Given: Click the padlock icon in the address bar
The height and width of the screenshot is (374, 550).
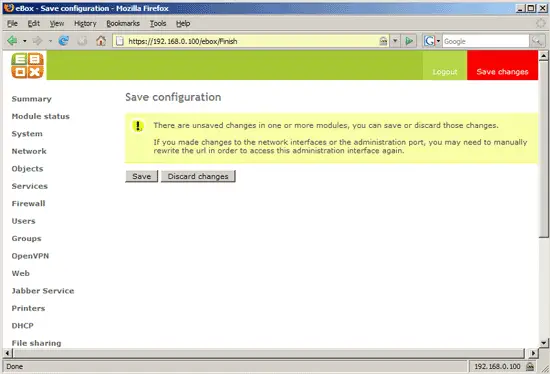Looking at the screenshot, I should point(383,41).
